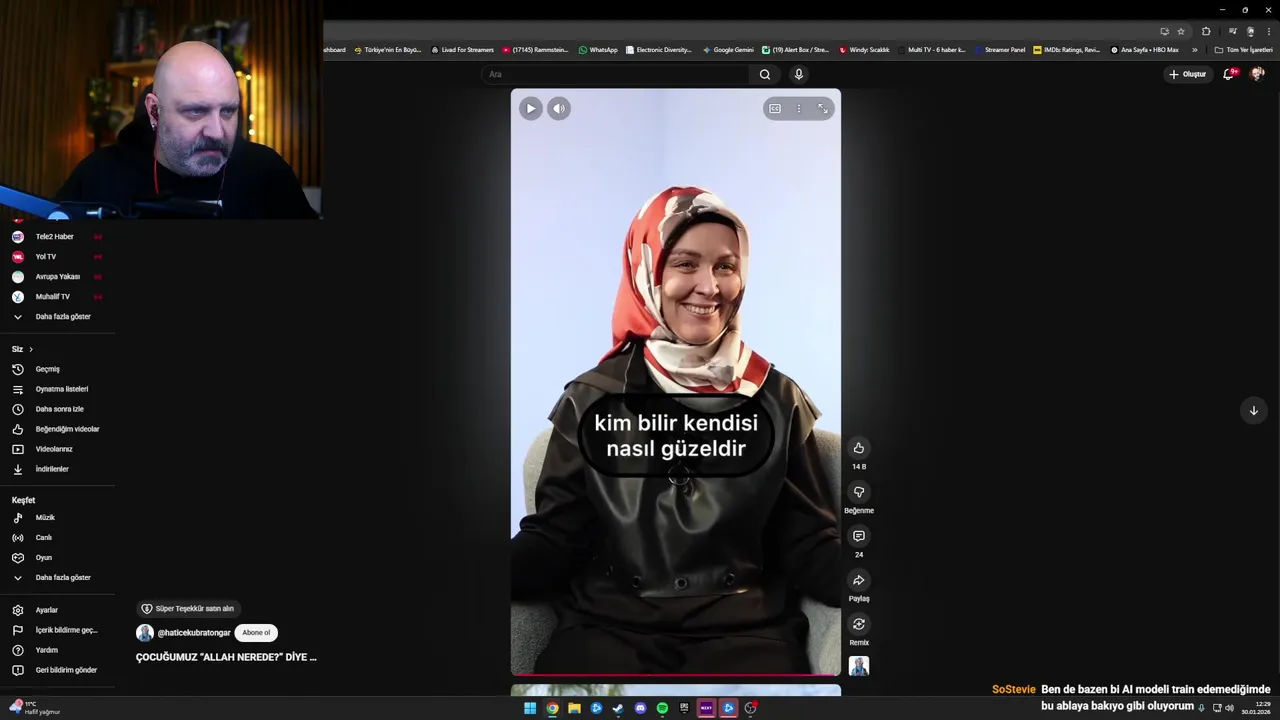Remix this short

[858, 624]
